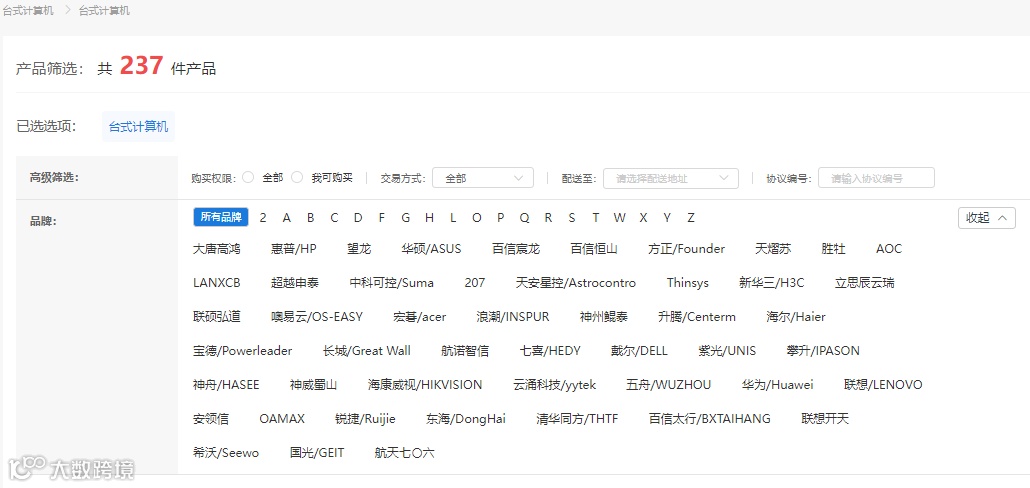Filter brands by letter Z

click(x=690, y=218)
